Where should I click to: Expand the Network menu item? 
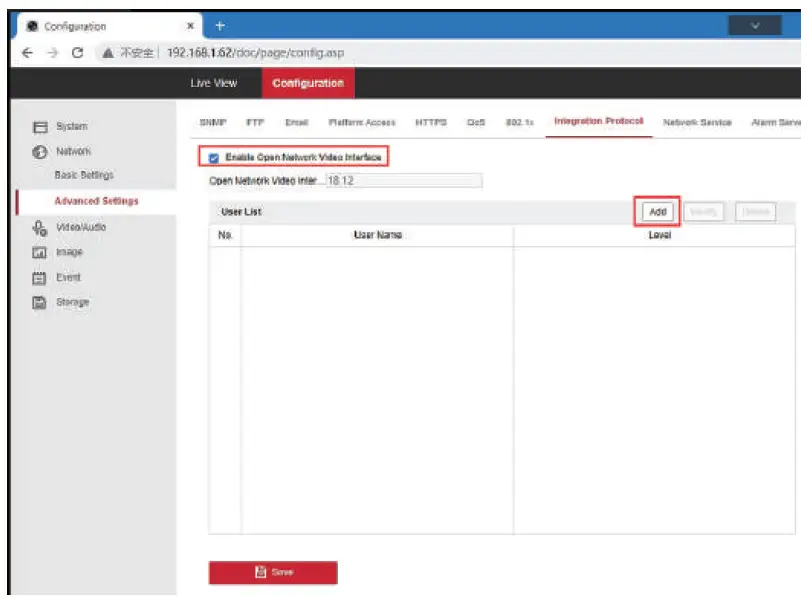click(73, 151)
